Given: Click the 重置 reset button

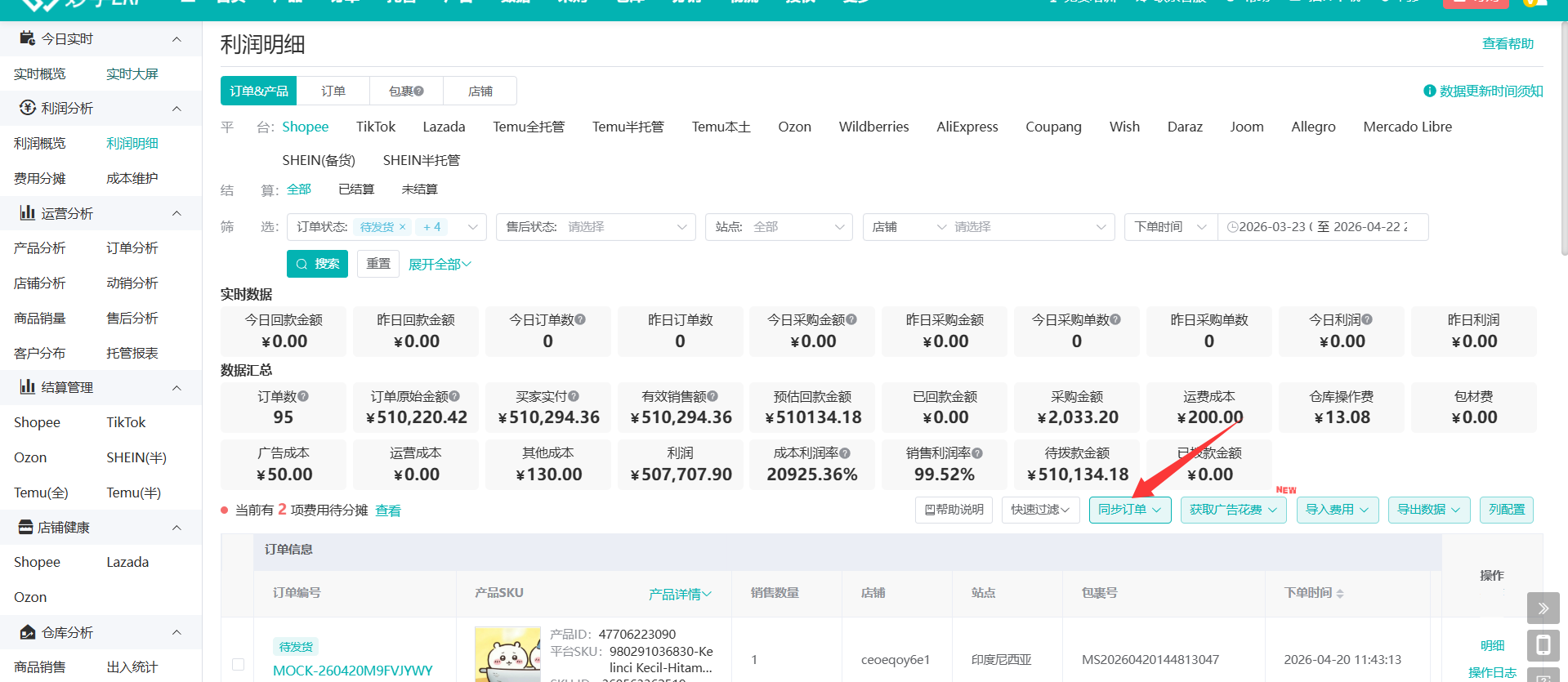Looking at the screenshot, I should pos(378,264).
